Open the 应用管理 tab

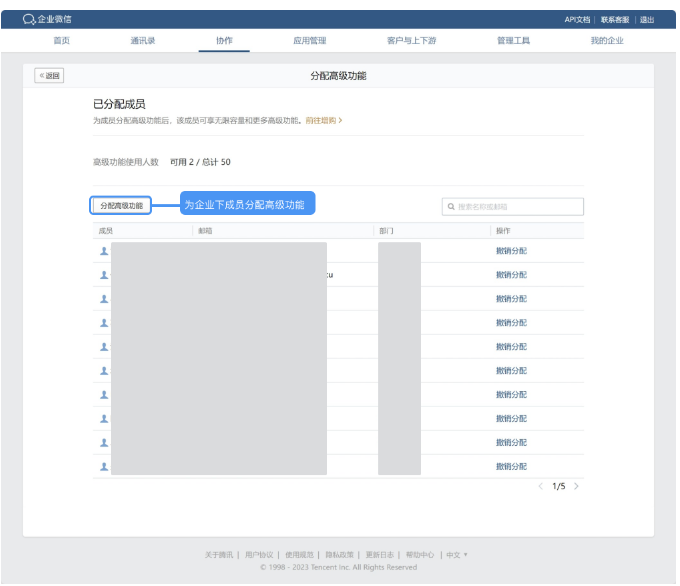[309, 41]
